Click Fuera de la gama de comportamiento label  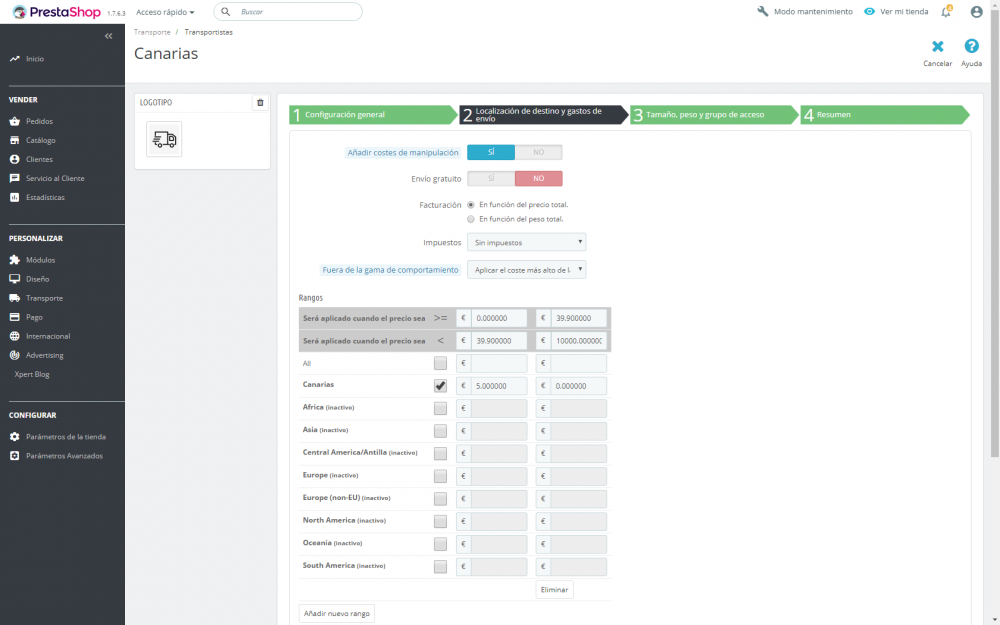pyautogui.click(x=390, y=270)
